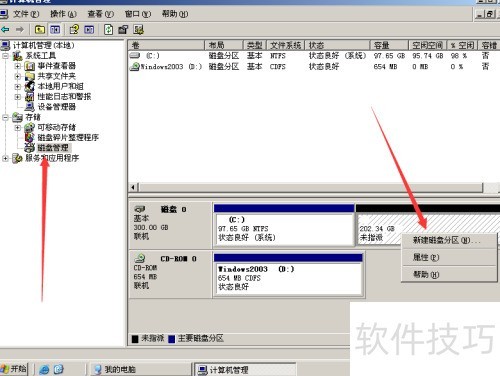Collapse the 存储 node

(6, 117)
